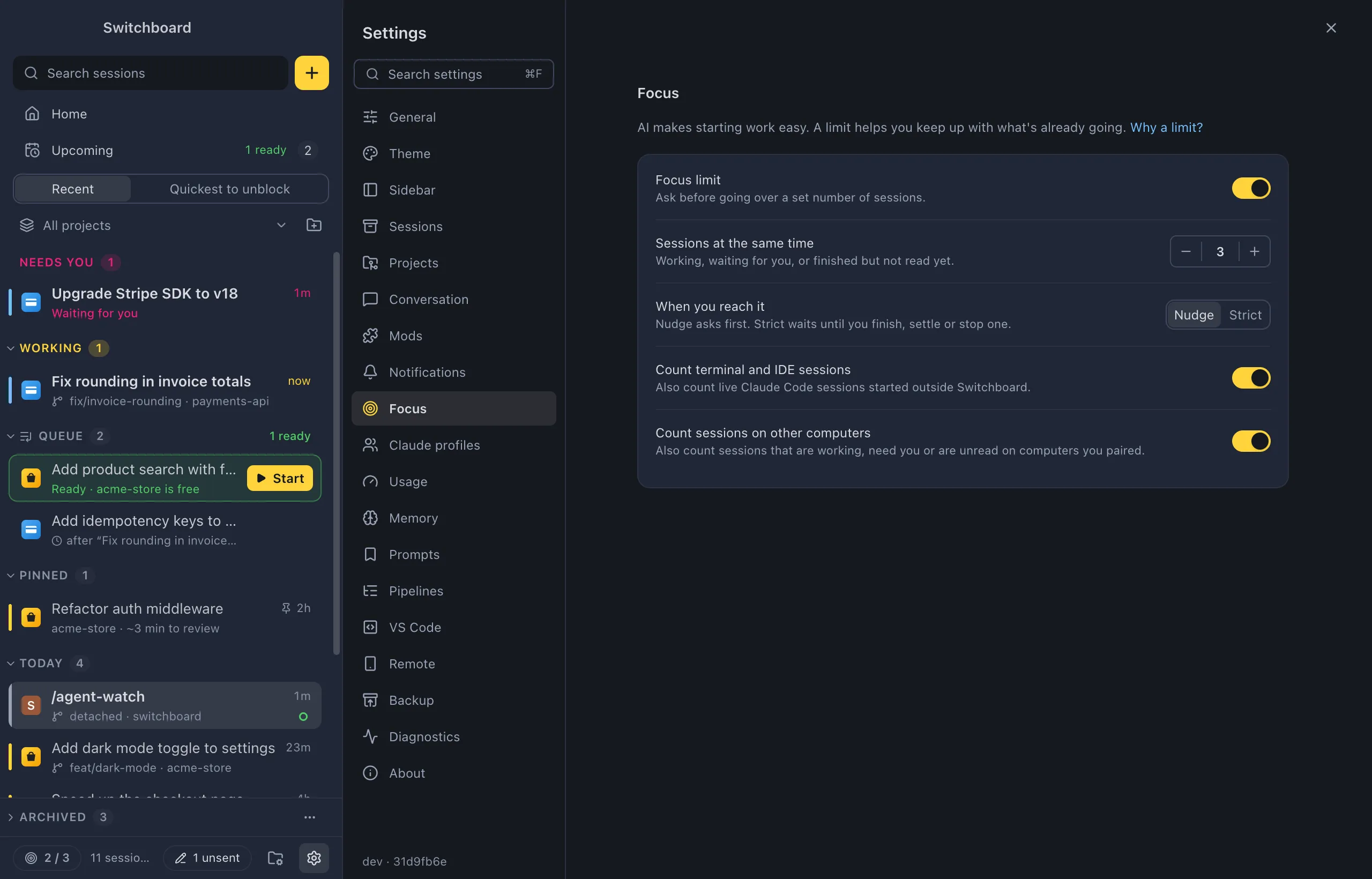This screenshot has width=1372, height=879.
Task: Open the folder settings icon in bottom bar
Action: pyautogui.click(x=275, y=858)
